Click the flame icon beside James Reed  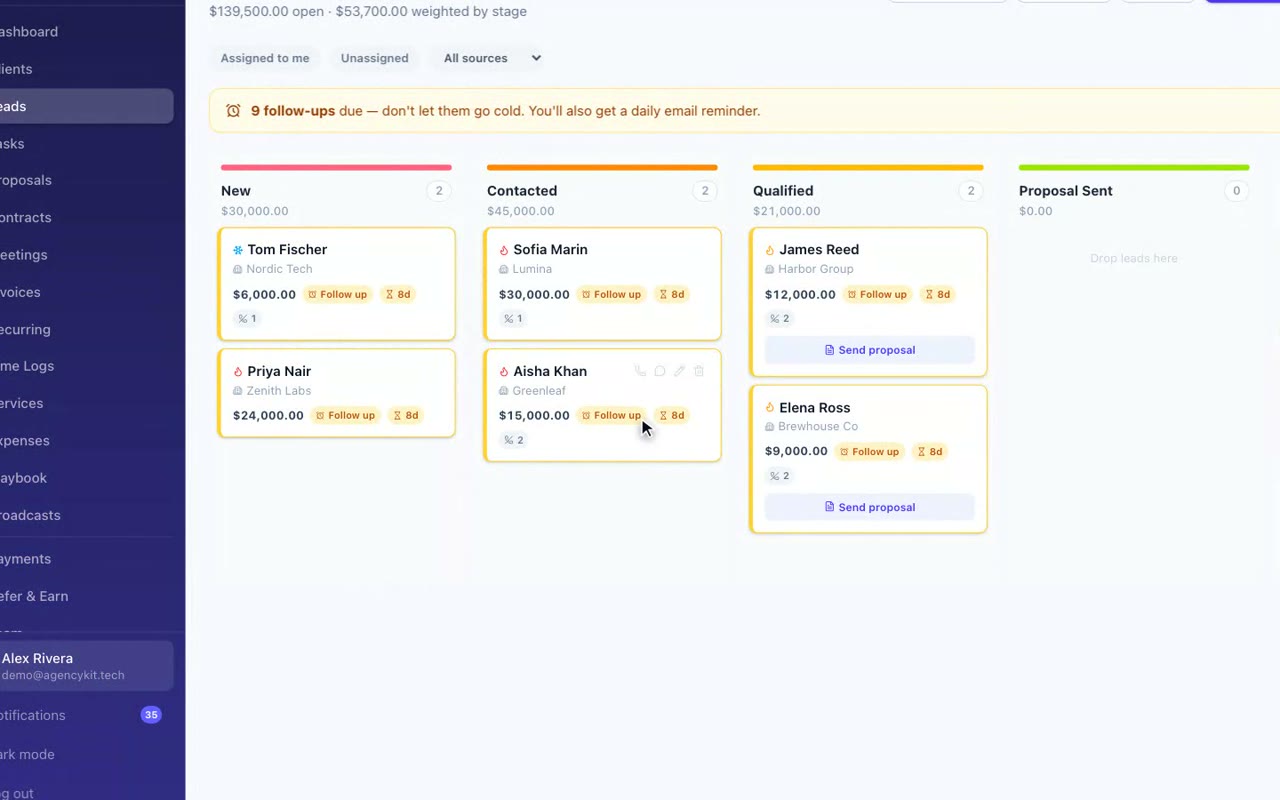[770, 250]
